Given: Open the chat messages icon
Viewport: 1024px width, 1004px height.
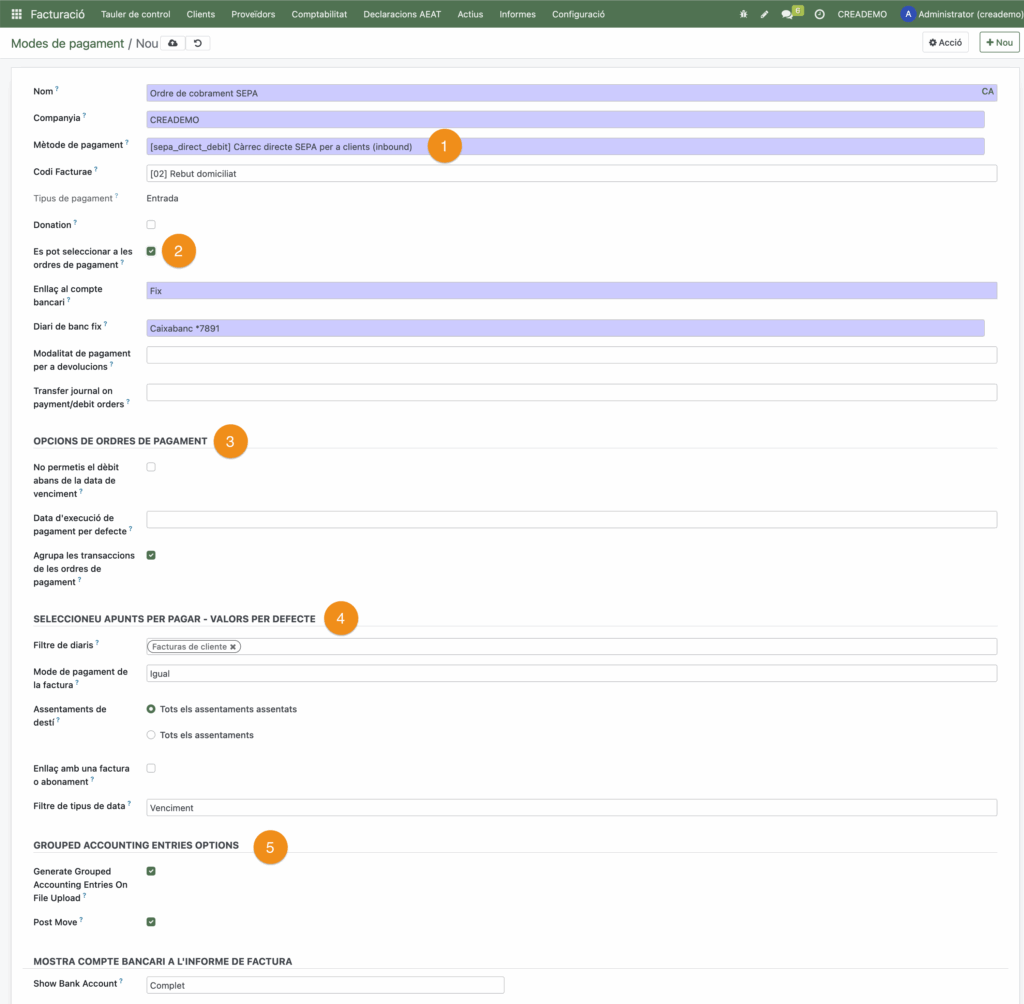Looking at the screenshot, I should pos(789,14).
